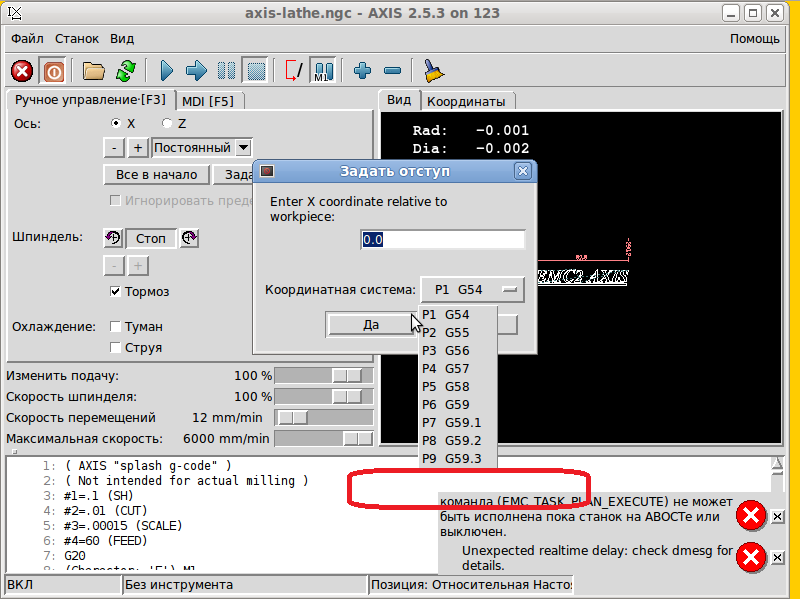
Task: Switch to the MDI [F5] tab
Action: [x=208, y=102]
